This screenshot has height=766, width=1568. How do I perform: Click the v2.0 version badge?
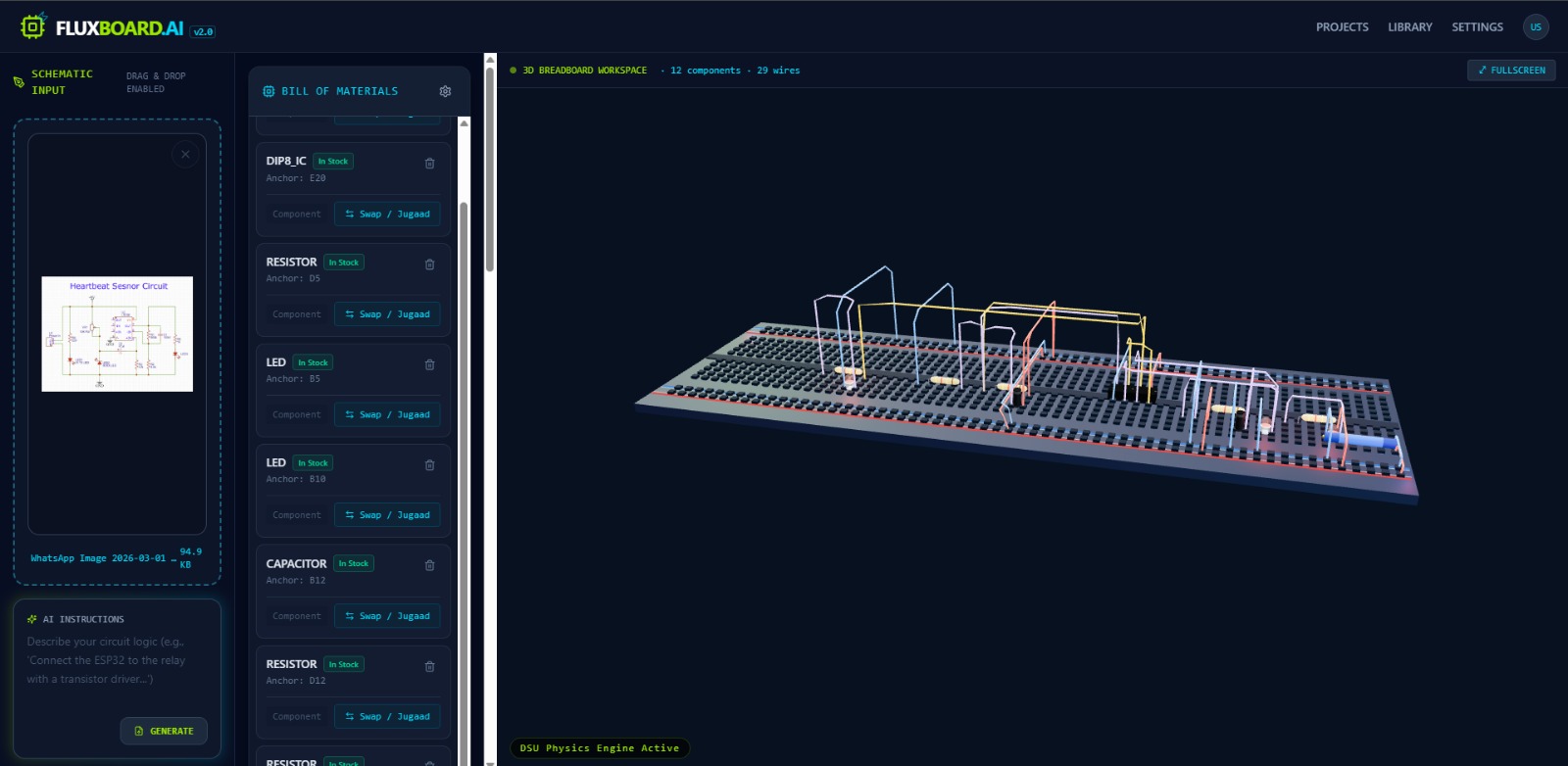[203, 31]
